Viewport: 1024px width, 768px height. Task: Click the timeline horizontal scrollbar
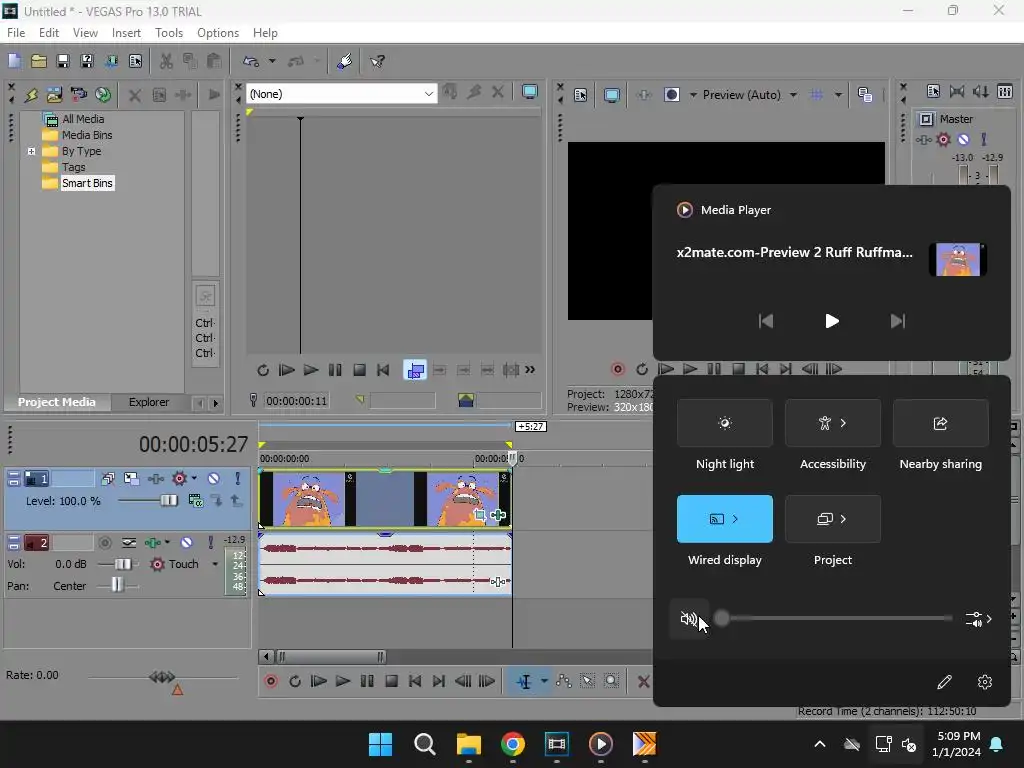pyautogui.click(x=331, y=656)
